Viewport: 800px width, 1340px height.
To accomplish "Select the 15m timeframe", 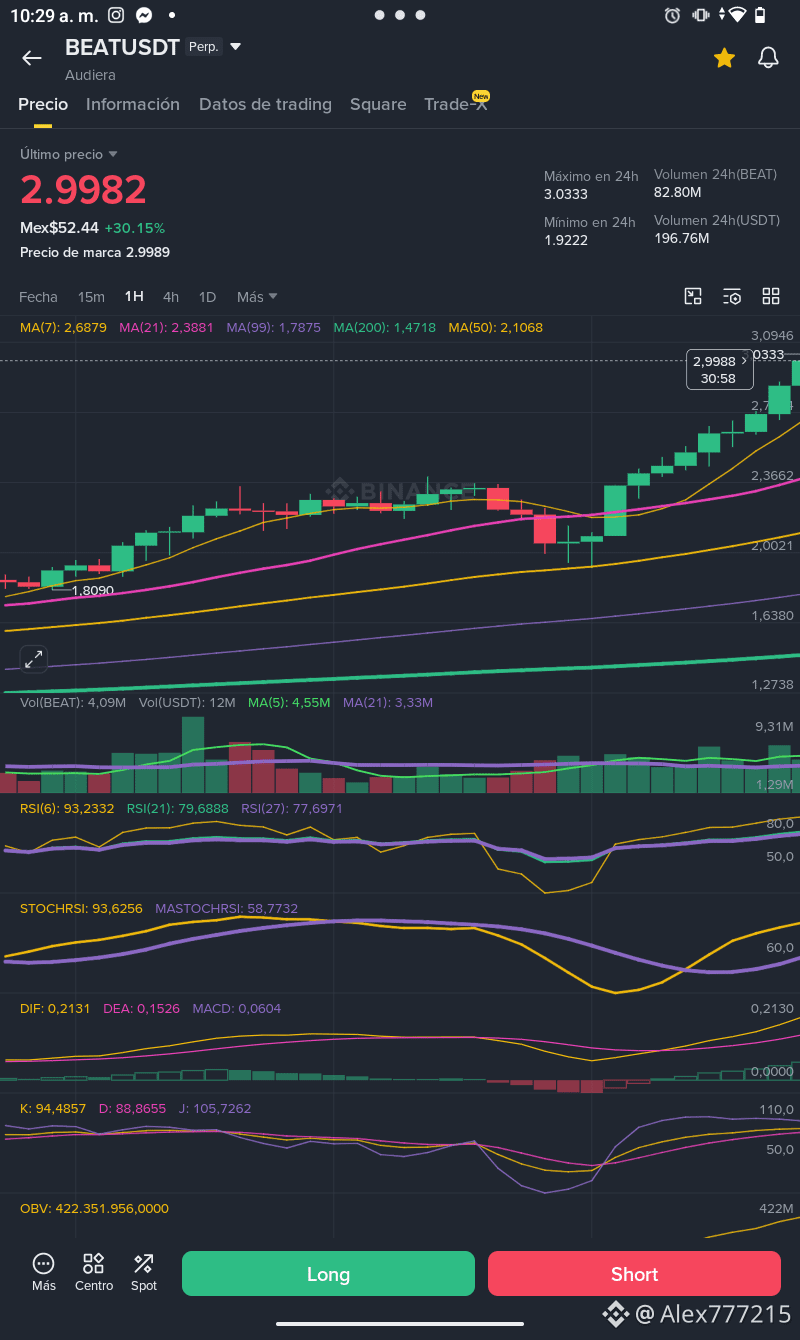I will tap(91, 297).
